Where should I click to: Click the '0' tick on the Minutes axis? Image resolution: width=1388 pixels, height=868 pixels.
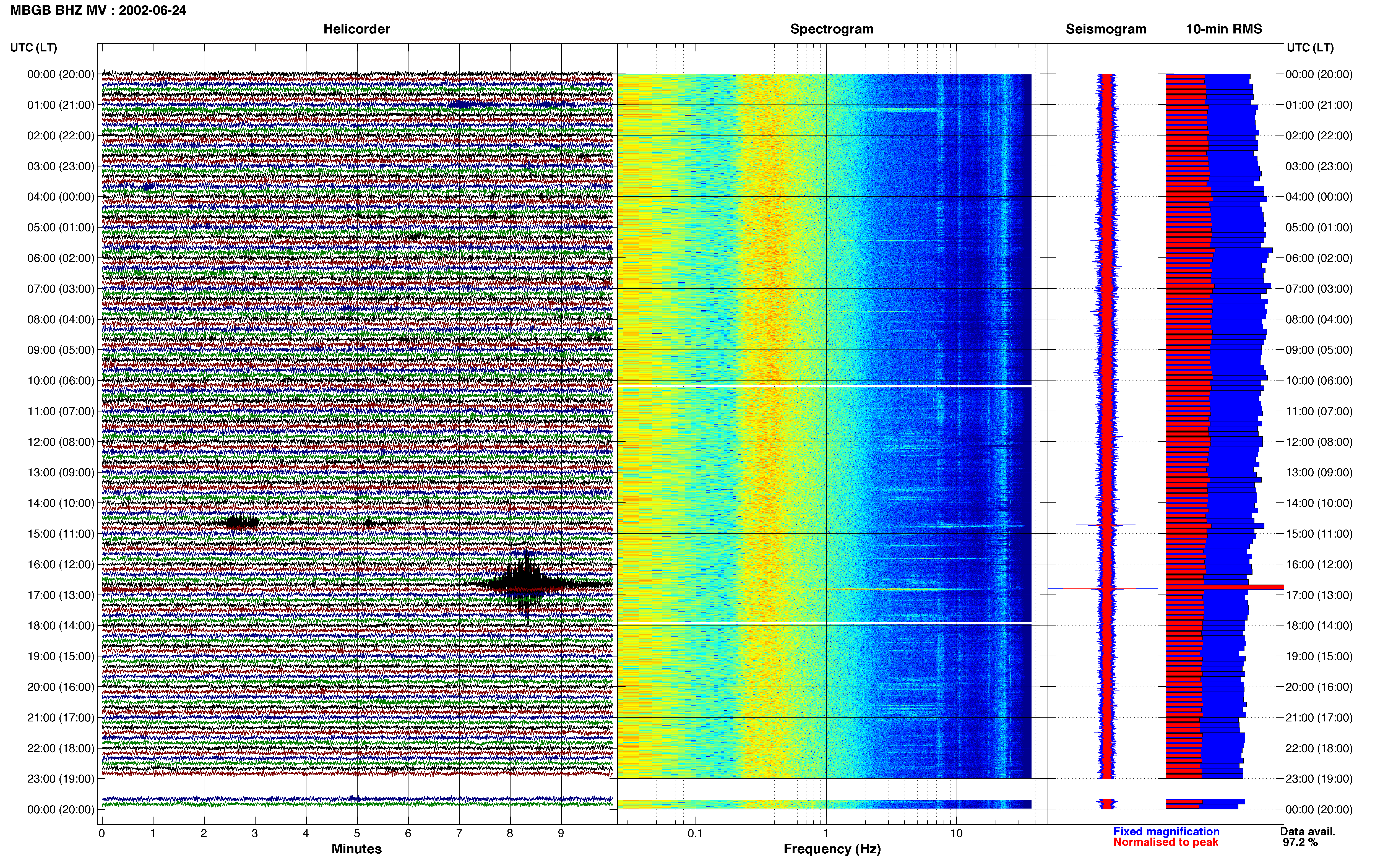[101, 833]
